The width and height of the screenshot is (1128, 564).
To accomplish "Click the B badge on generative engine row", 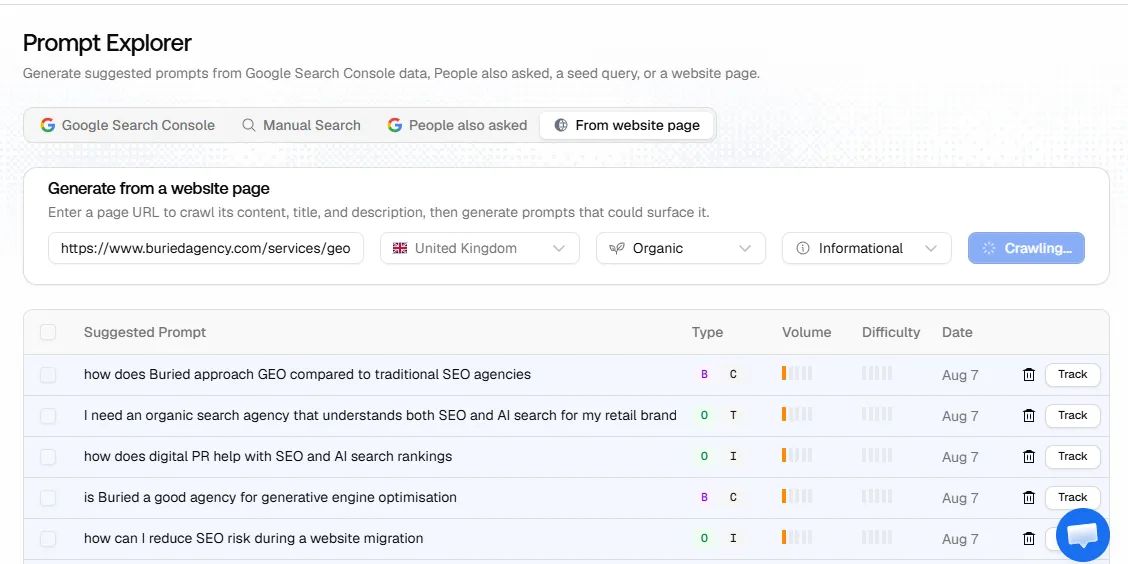I will click(704, 498).
